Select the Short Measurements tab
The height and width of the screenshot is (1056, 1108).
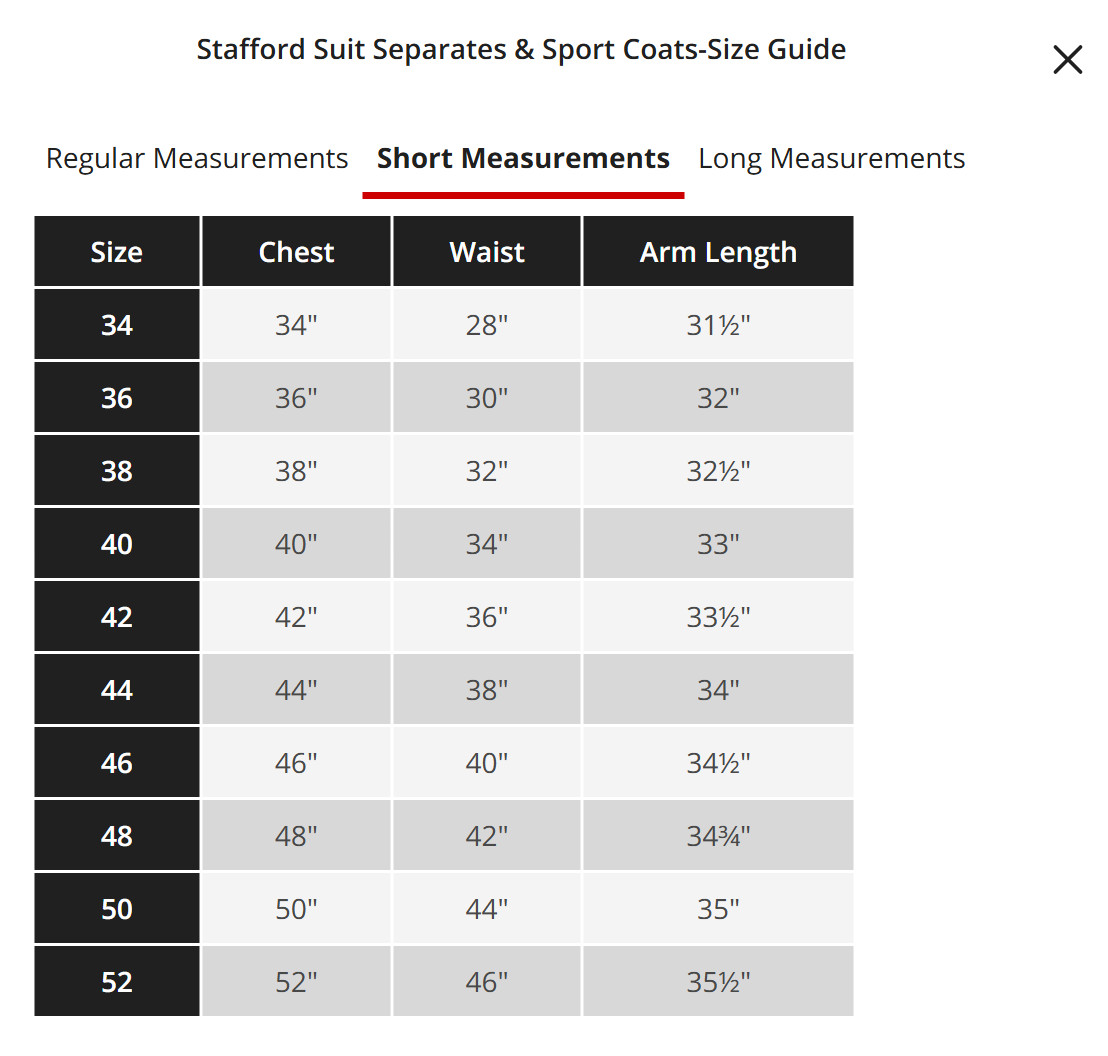[523, 158]
